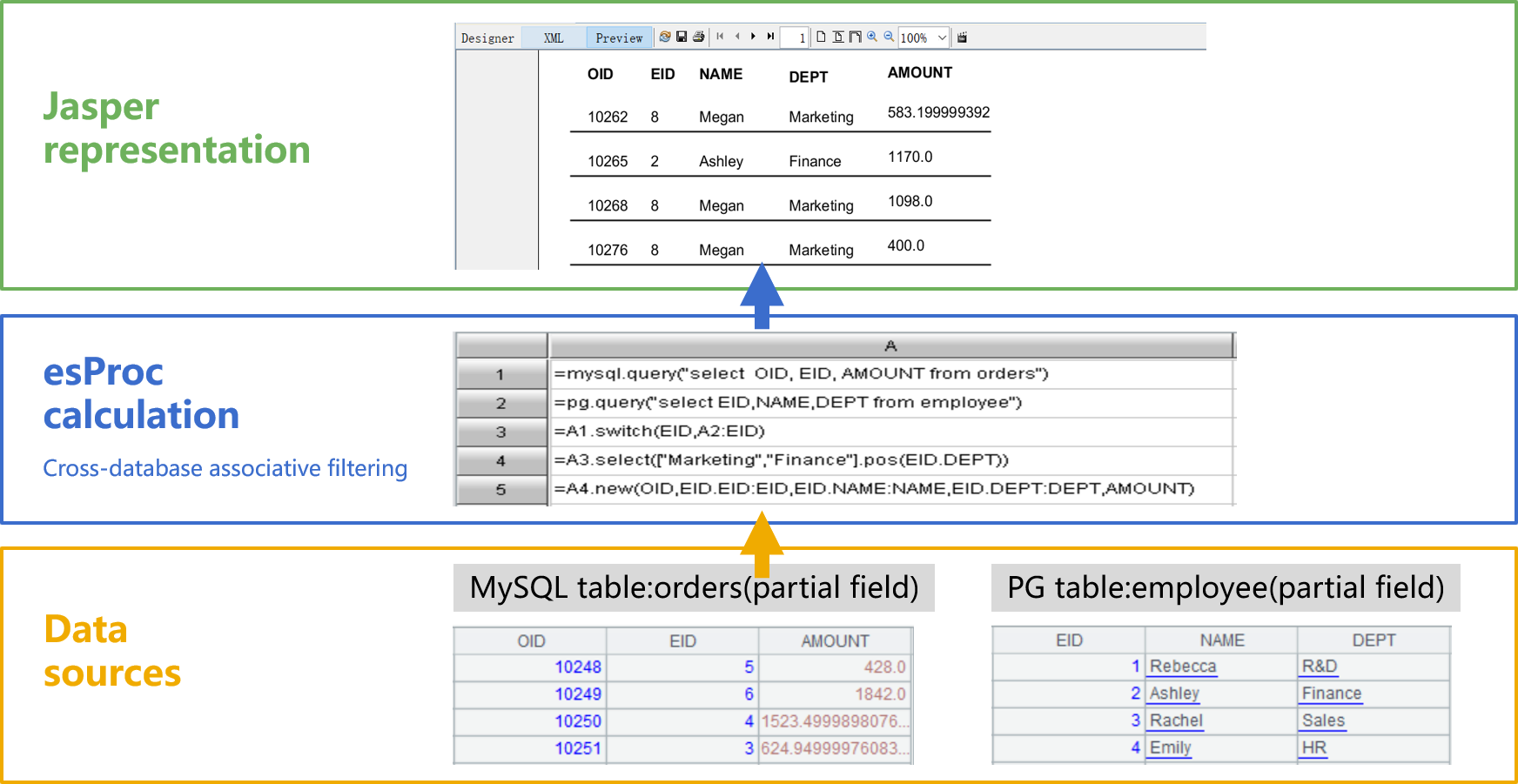Viewport: 1518px width, 784px height.
Task: Click the reload report icon
Action: pyautogui.click(x=665, y=37)
